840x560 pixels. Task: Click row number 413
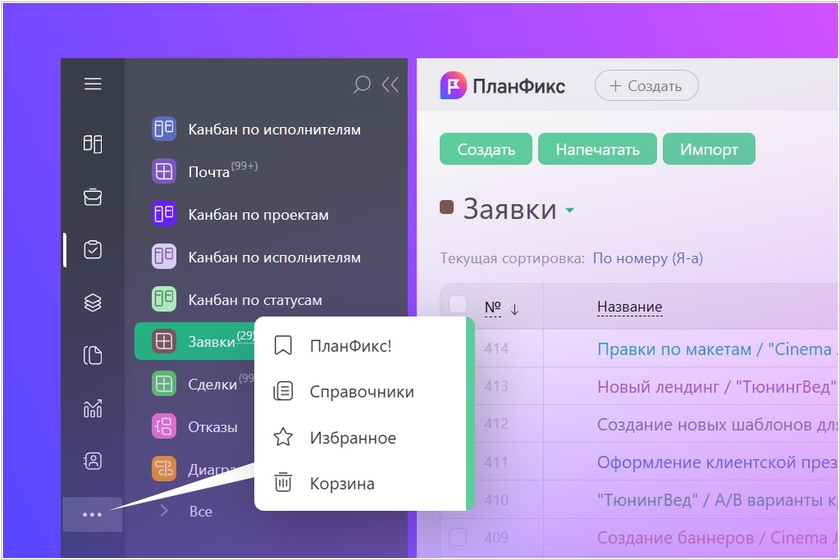click(x=496, y=386)
